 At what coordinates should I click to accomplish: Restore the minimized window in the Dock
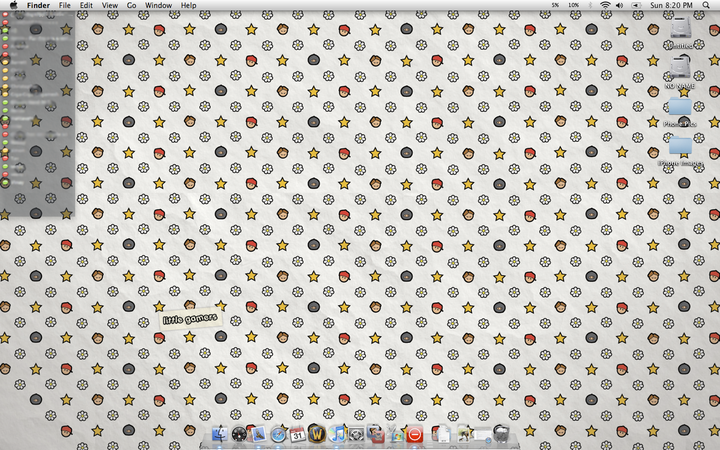pos(482,434)
